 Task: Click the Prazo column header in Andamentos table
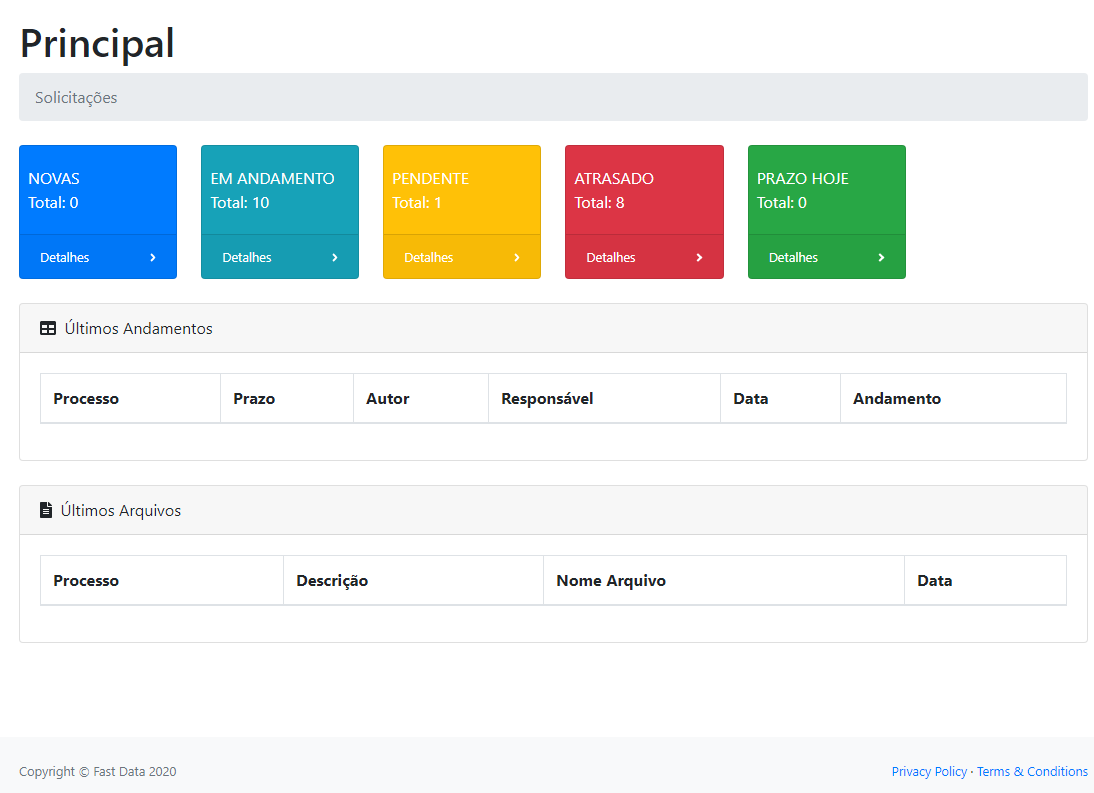[x=254, y=398]
